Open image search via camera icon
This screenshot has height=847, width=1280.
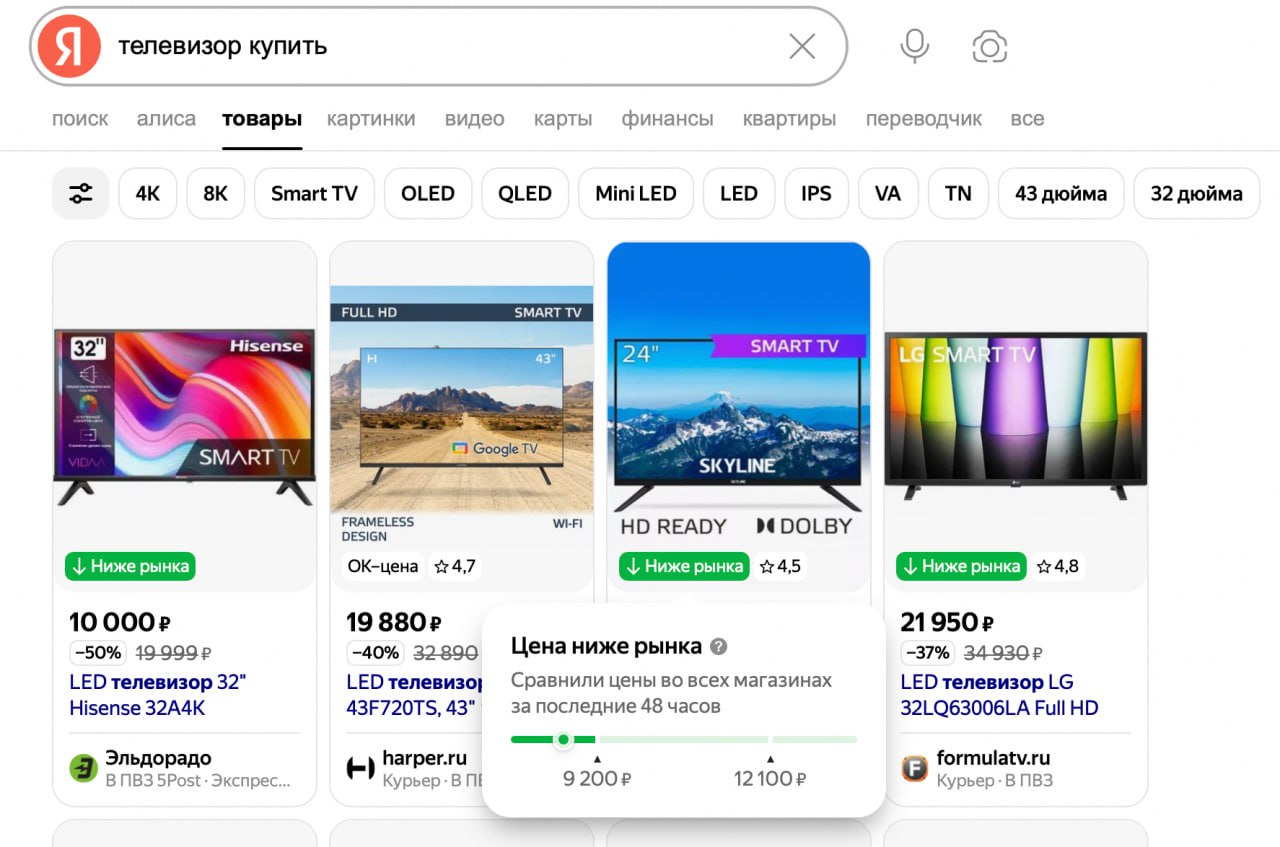(x=989, y=47)
